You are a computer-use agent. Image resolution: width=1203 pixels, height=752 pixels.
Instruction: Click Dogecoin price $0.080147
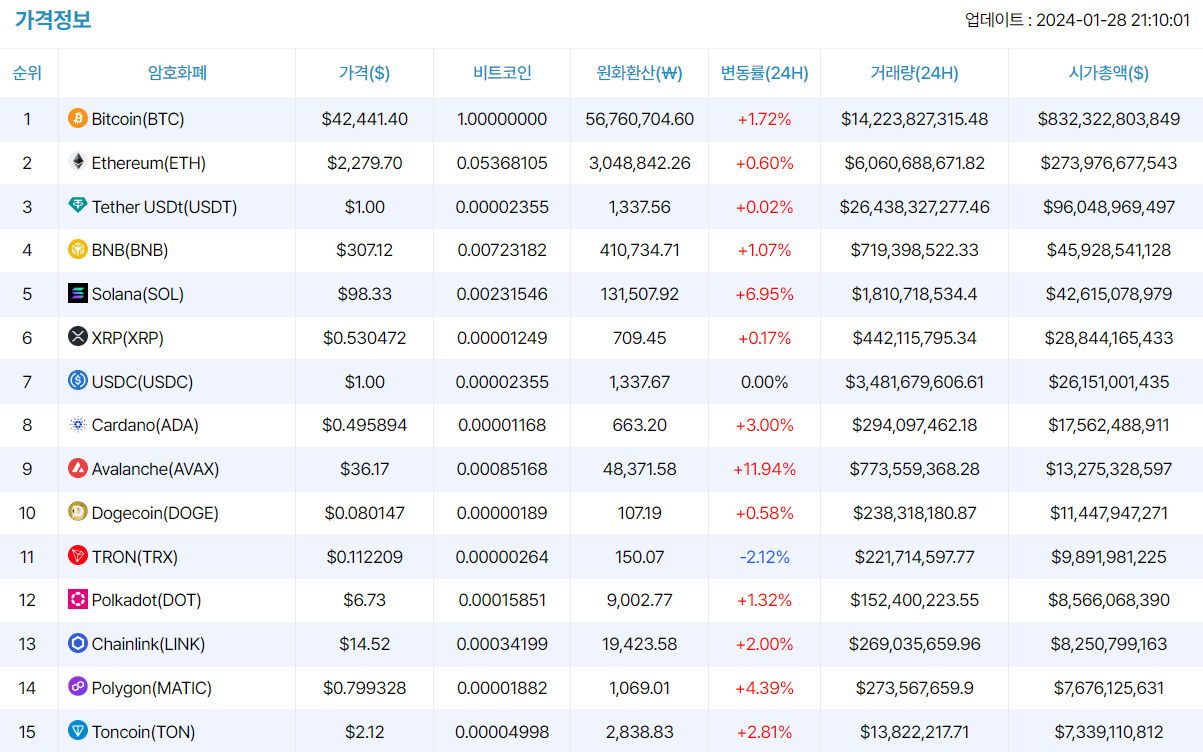click(365, 513)
